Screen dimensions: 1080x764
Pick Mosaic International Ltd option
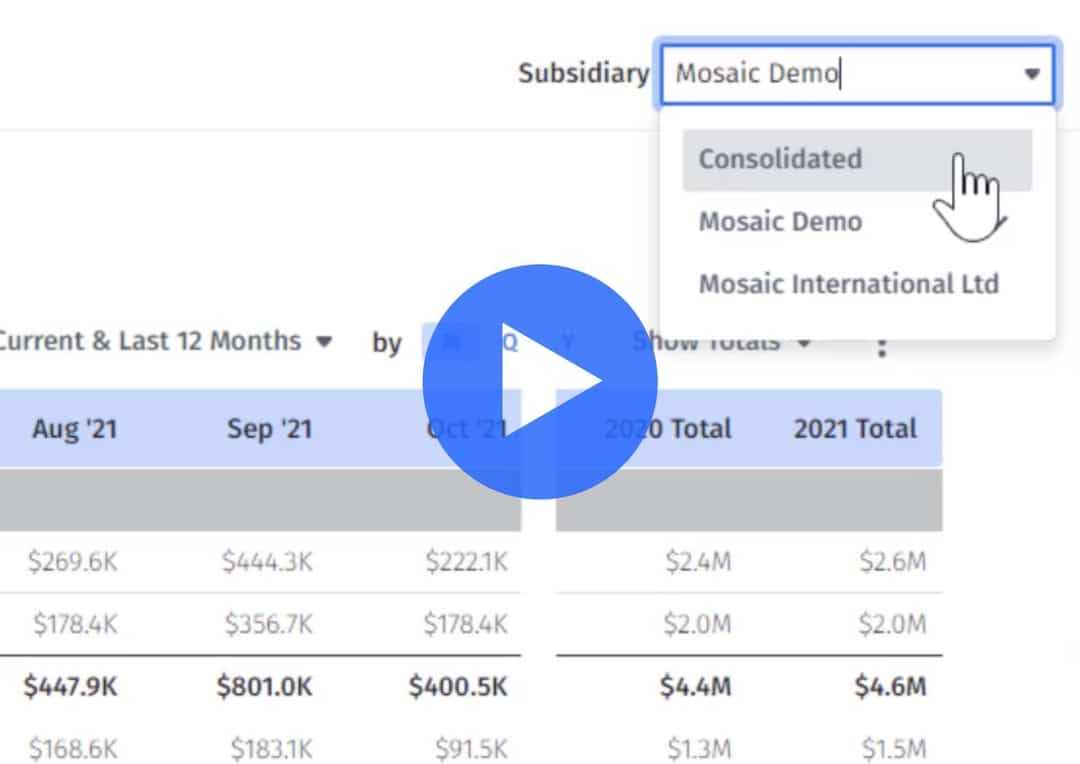tap(848, 284)
